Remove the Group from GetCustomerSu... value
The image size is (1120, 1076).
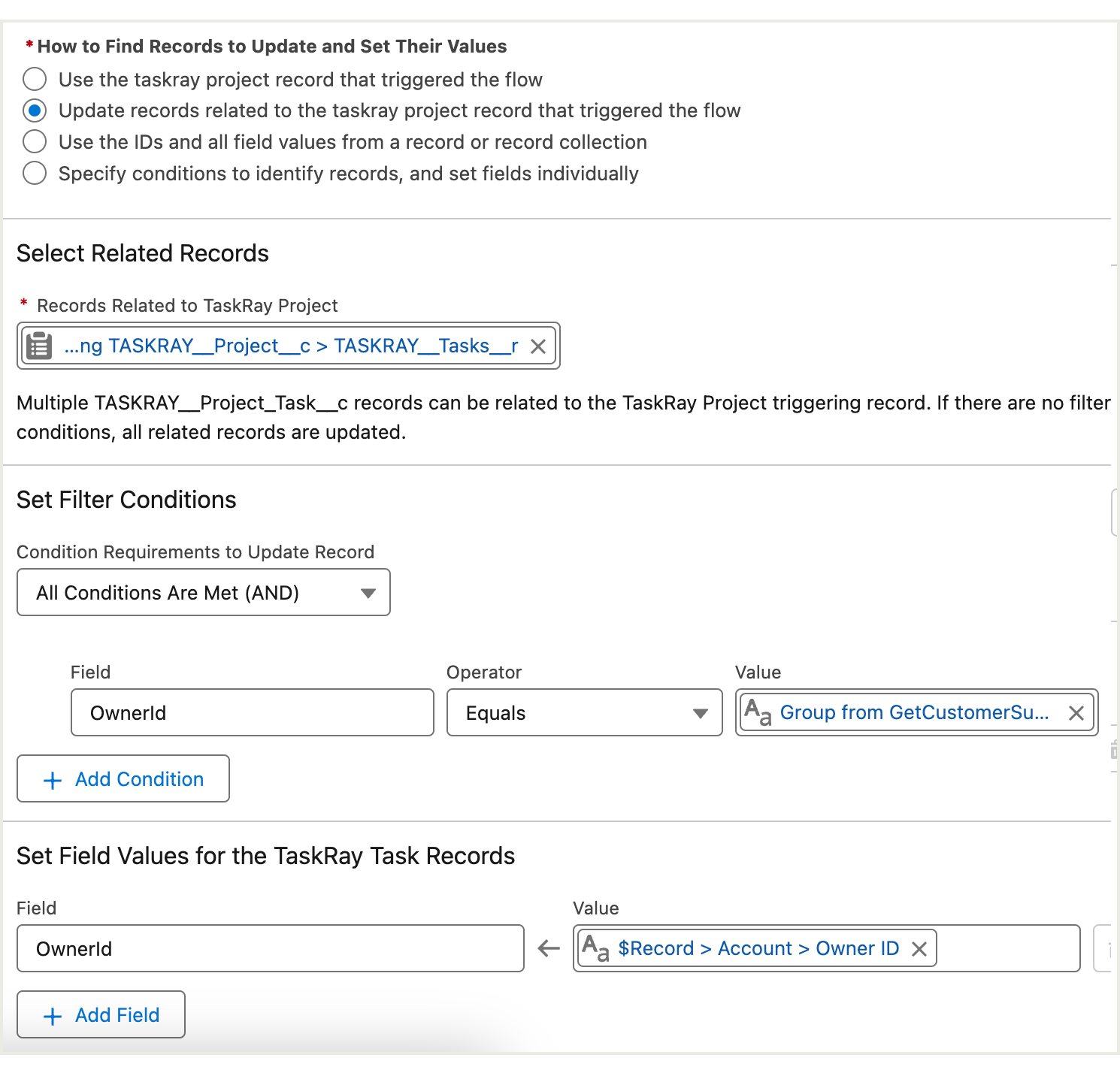coord(1076,713)
